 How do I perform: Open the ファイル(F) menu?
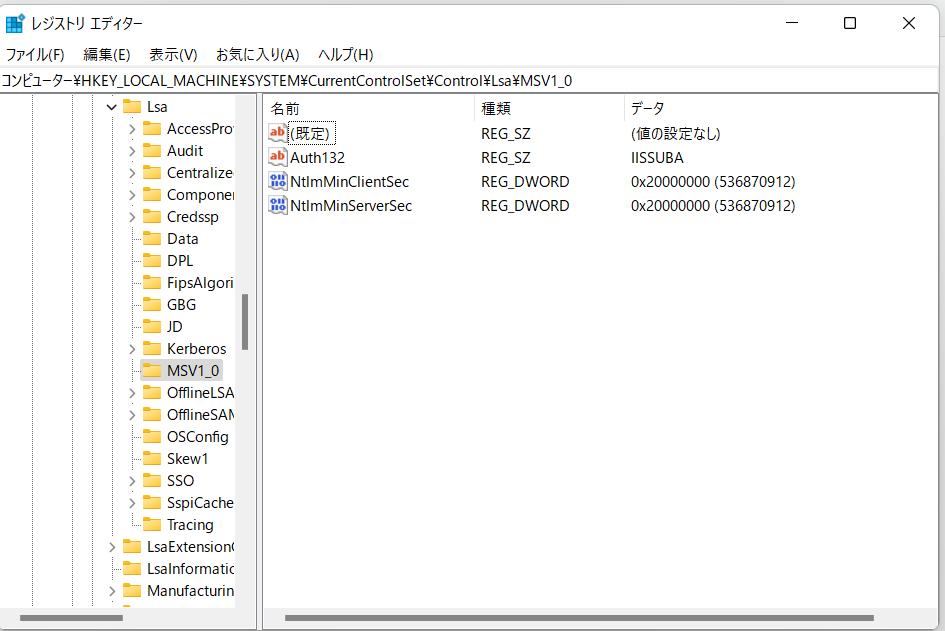pyautogui.click(x=35, y=54)
